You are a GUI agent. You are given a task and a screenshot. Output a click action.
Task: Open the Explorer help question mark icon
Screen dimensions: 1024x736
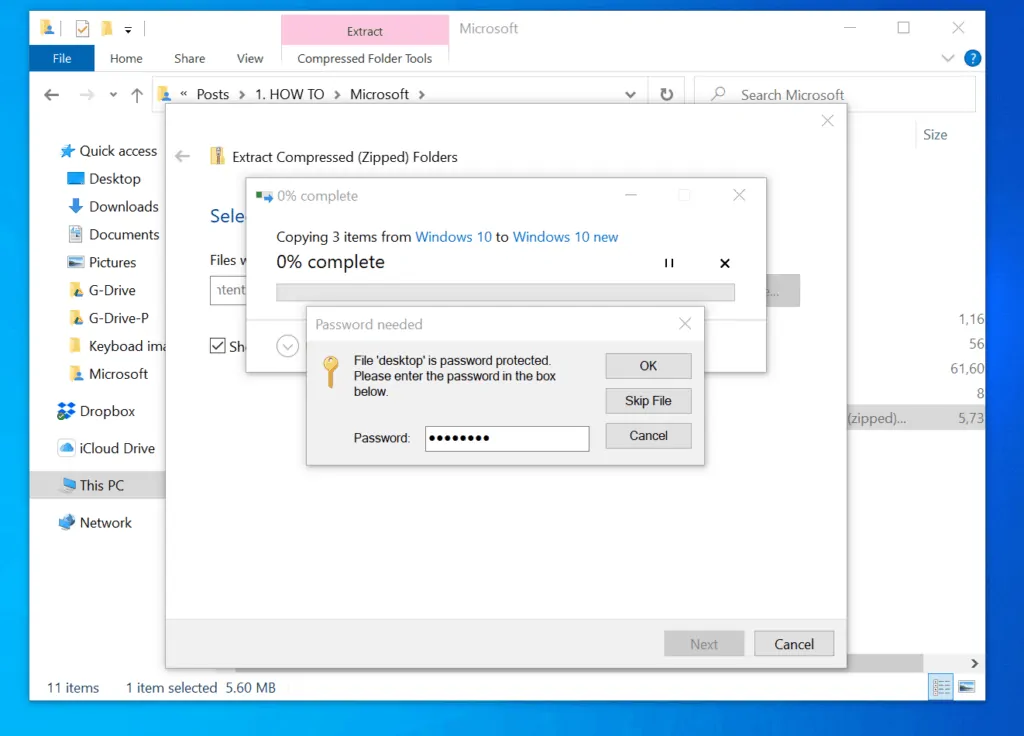(x=972, y=59)
